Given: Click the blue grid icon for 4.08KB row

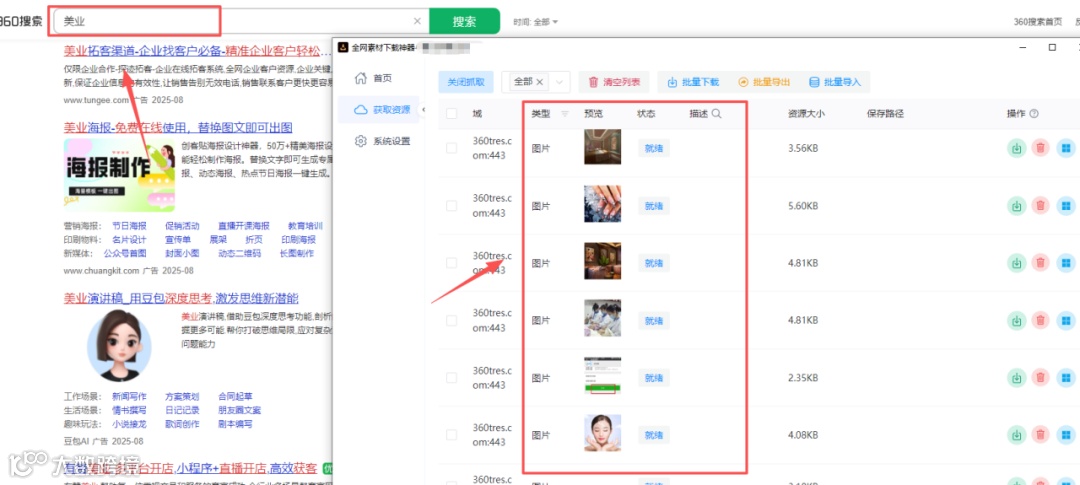Looking at the screenshot, I should 1066,435.
